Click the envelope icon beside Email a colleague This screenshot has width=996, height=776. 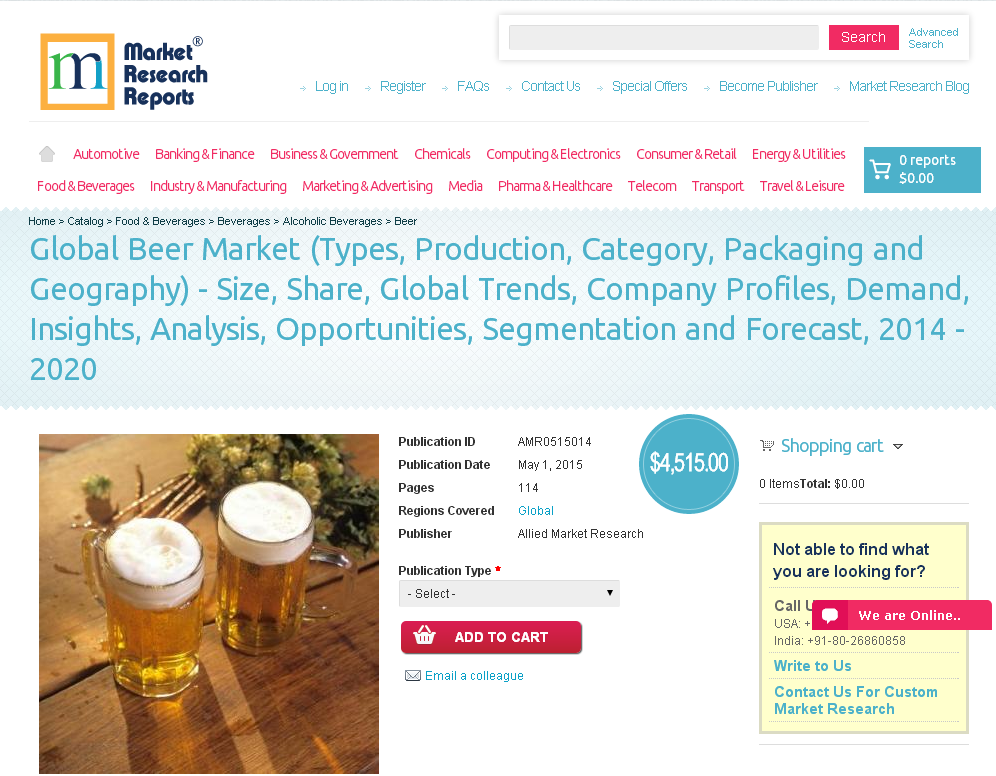[x=413, y=675]
